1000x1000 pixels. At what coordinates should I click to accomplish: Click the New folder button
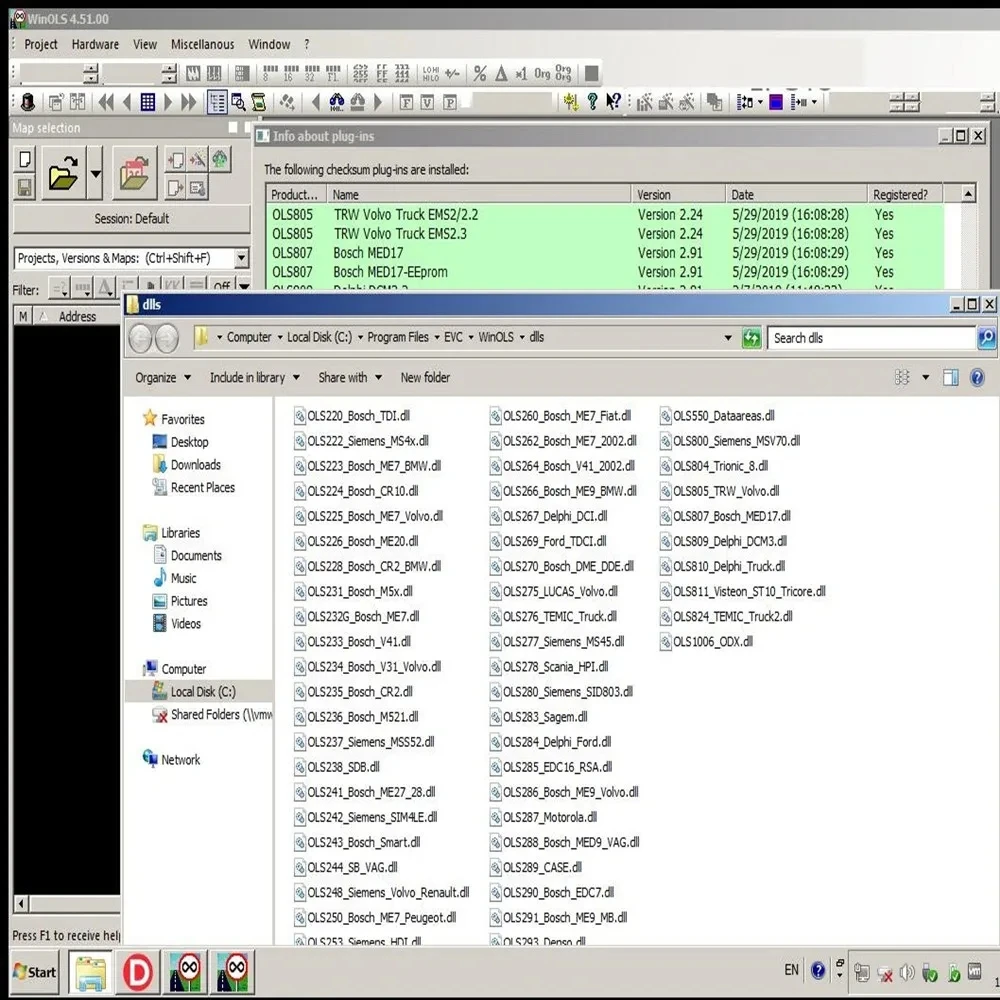click(425, 378)
